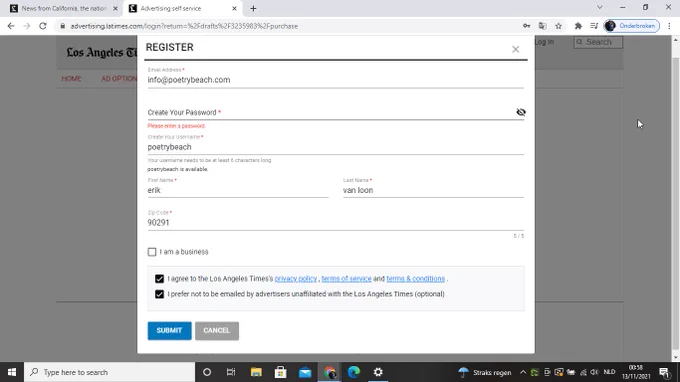
Task: Reload the current page
Action: click(42, 26)
